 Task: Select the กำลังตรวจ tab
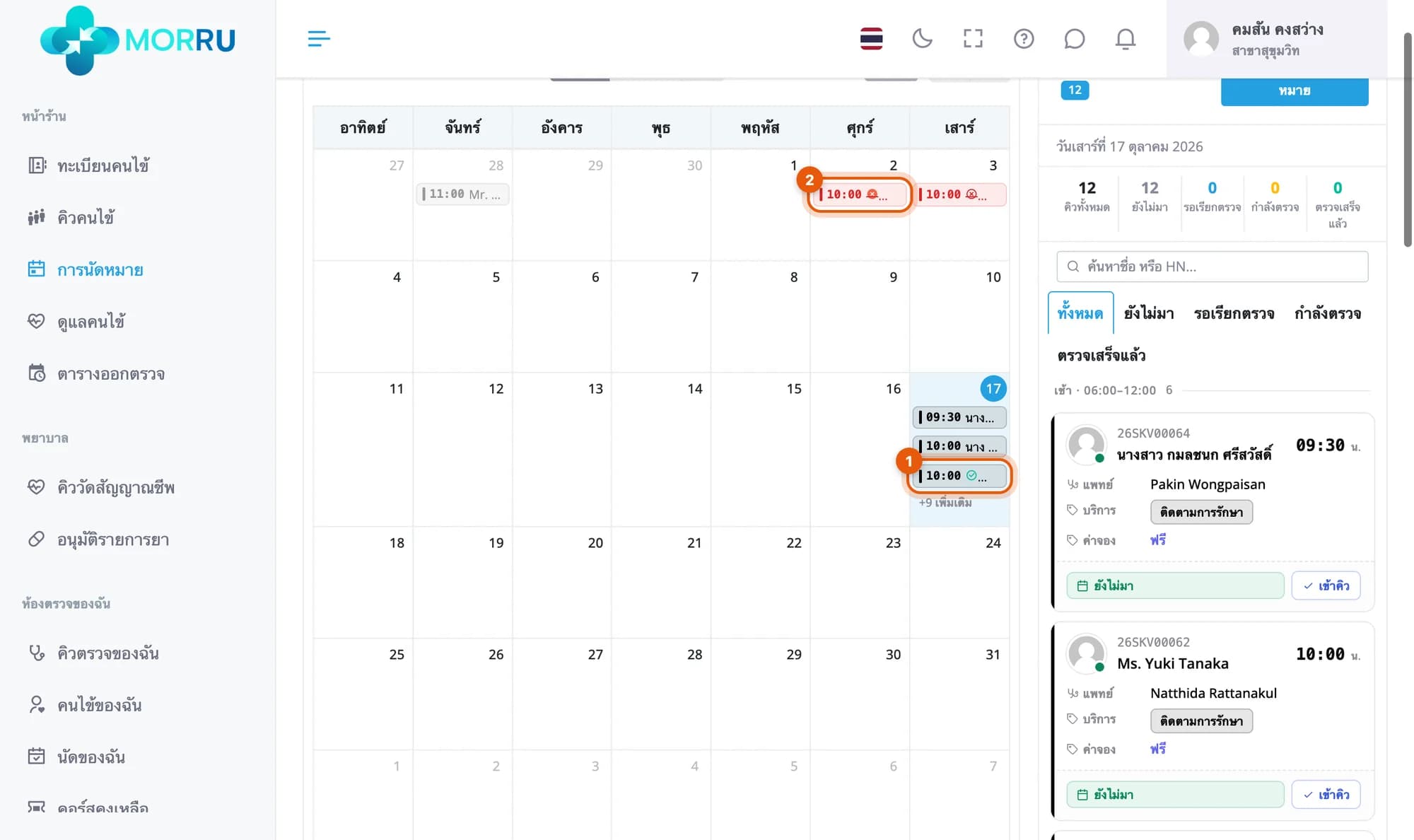coord(1327,313)
